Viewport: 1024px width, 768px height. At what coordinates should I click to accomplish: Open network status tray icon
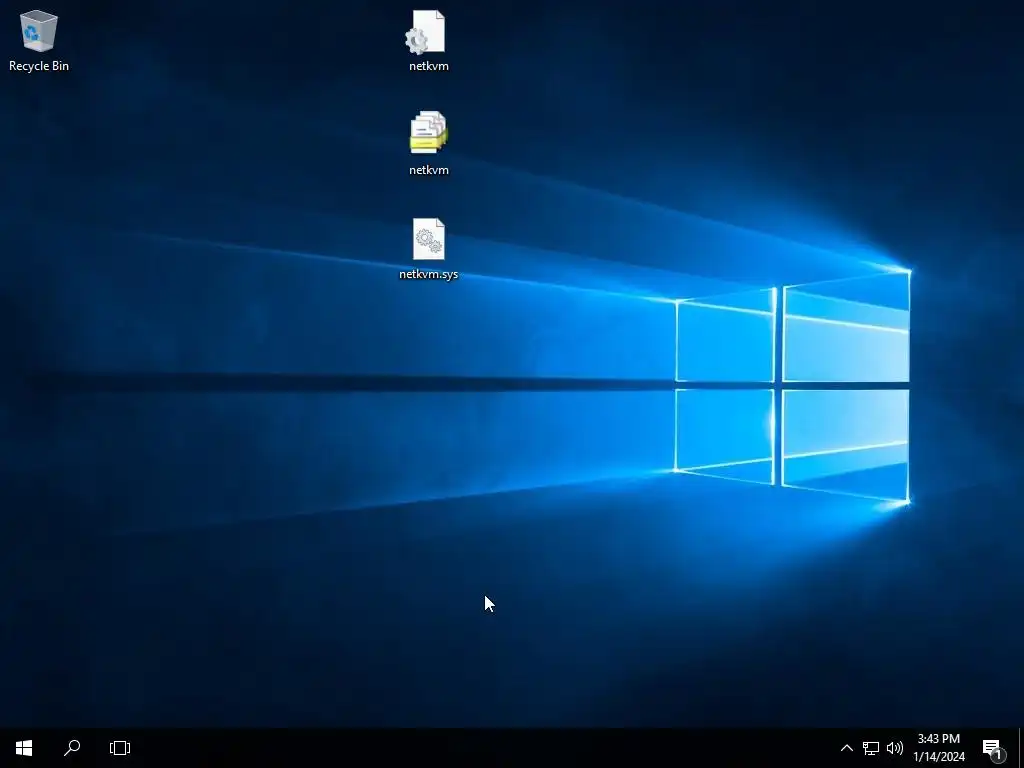pos(871,748)
